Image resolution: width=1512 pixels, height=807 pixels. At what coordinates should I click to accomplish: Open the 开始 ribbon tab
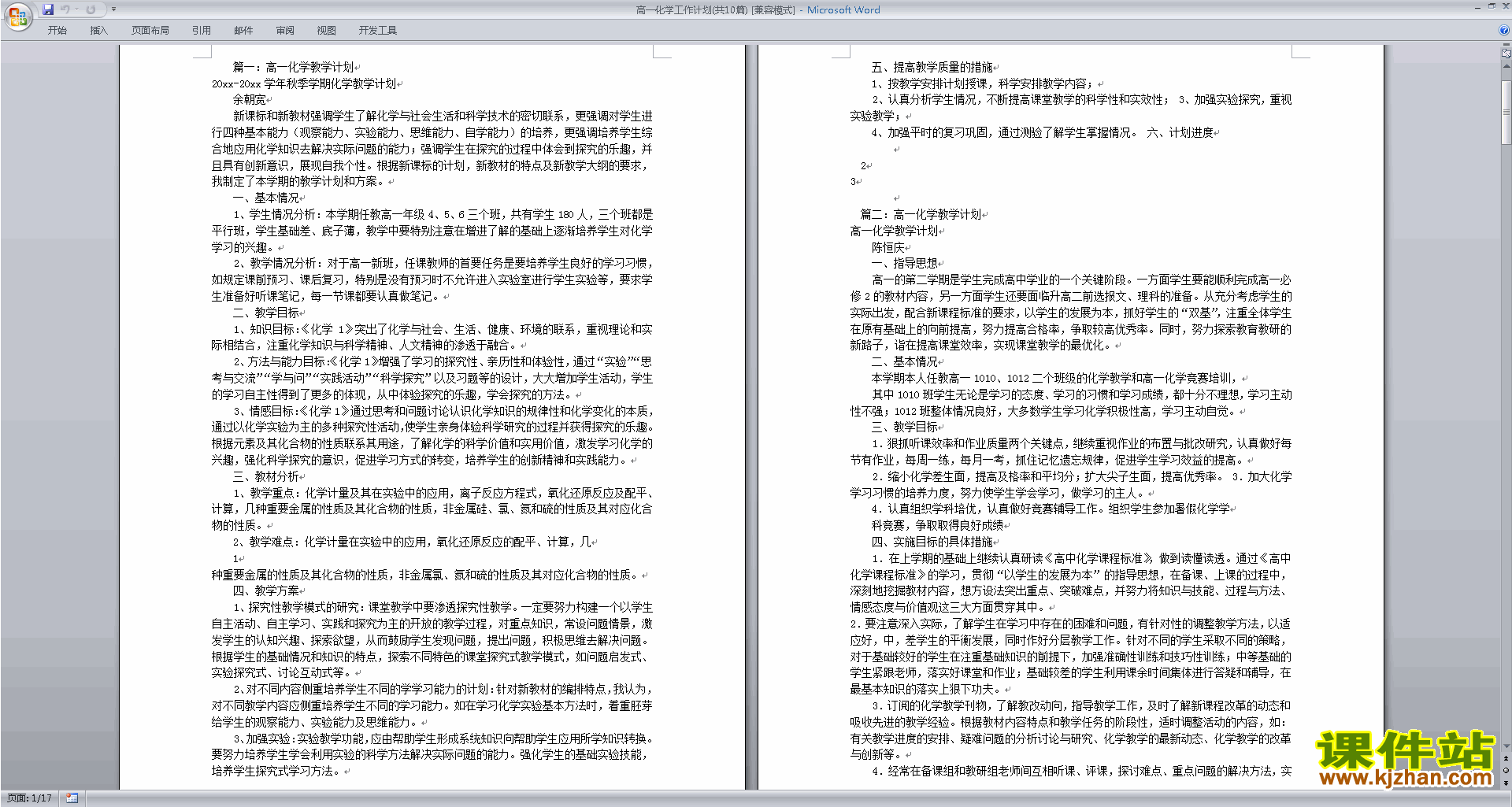pos(57,30)
